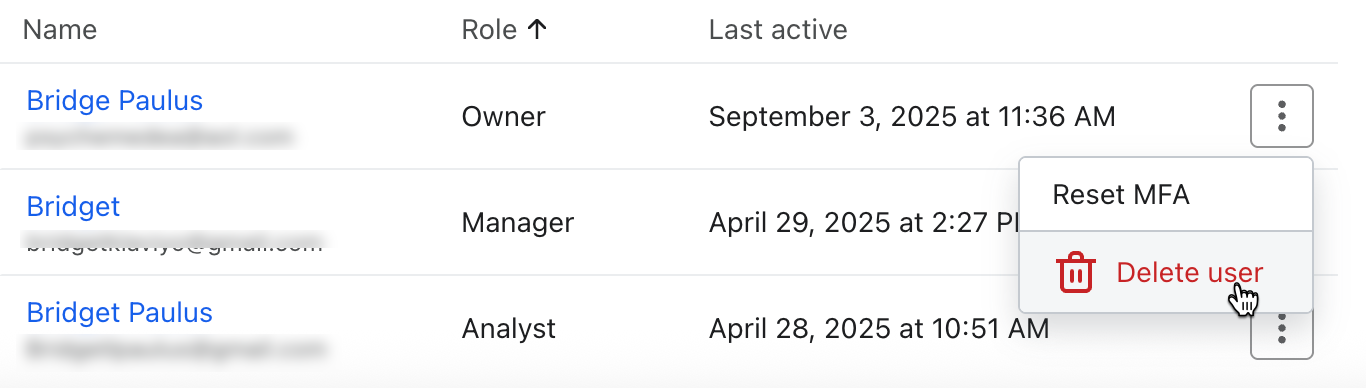Open the Bridget Paulus user profile link
The width and height of the screenshot is (1366, 388).
[120, 313]
